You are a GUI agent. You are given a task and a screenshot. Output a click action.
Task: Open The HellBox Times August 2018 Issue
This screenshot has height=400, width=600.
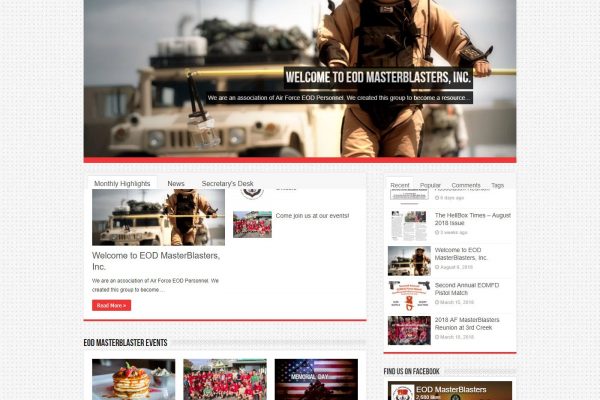click(473, 219)
